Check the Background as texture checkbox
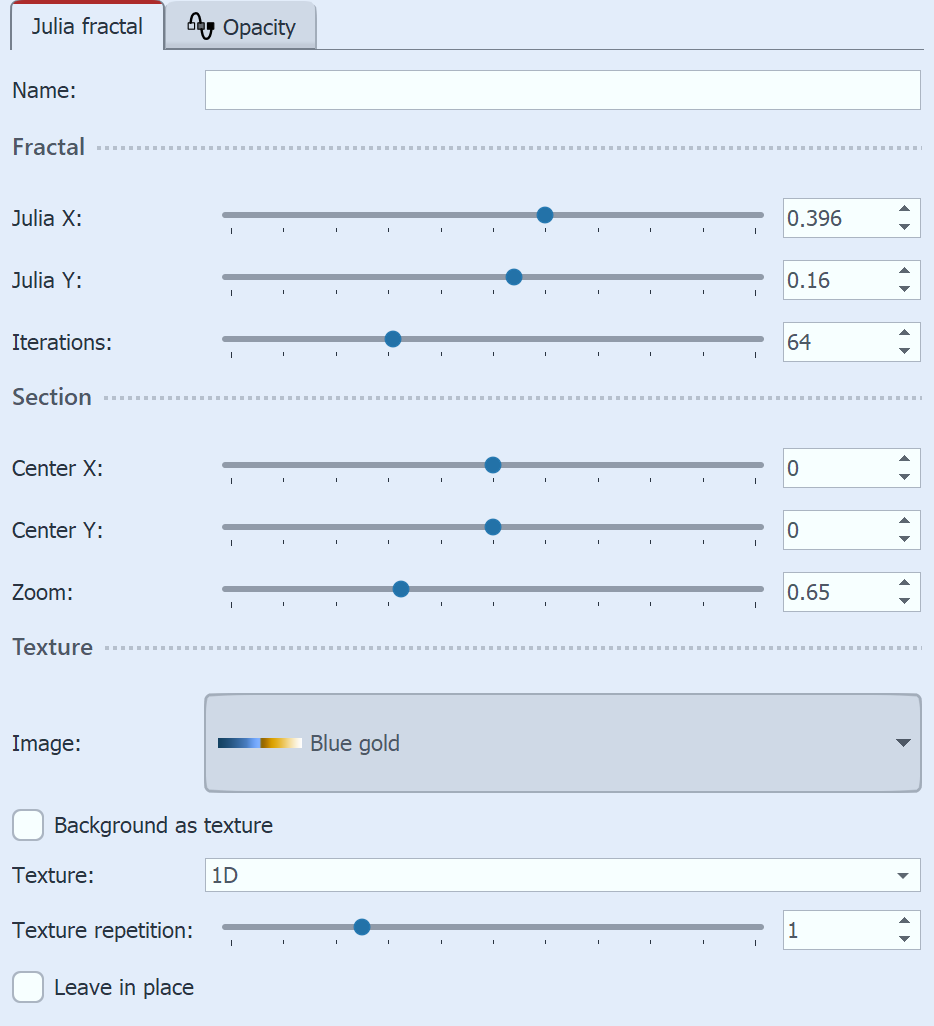The height and width of the screenshot is (1026, 934). [28, 825]
